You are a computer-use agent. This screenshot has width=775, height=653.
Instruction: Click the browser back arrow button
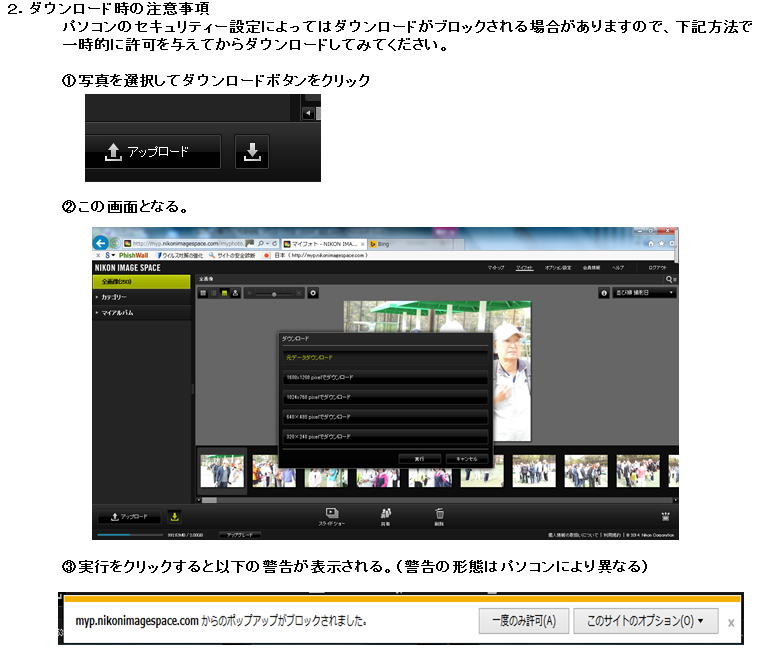point(101,243)
